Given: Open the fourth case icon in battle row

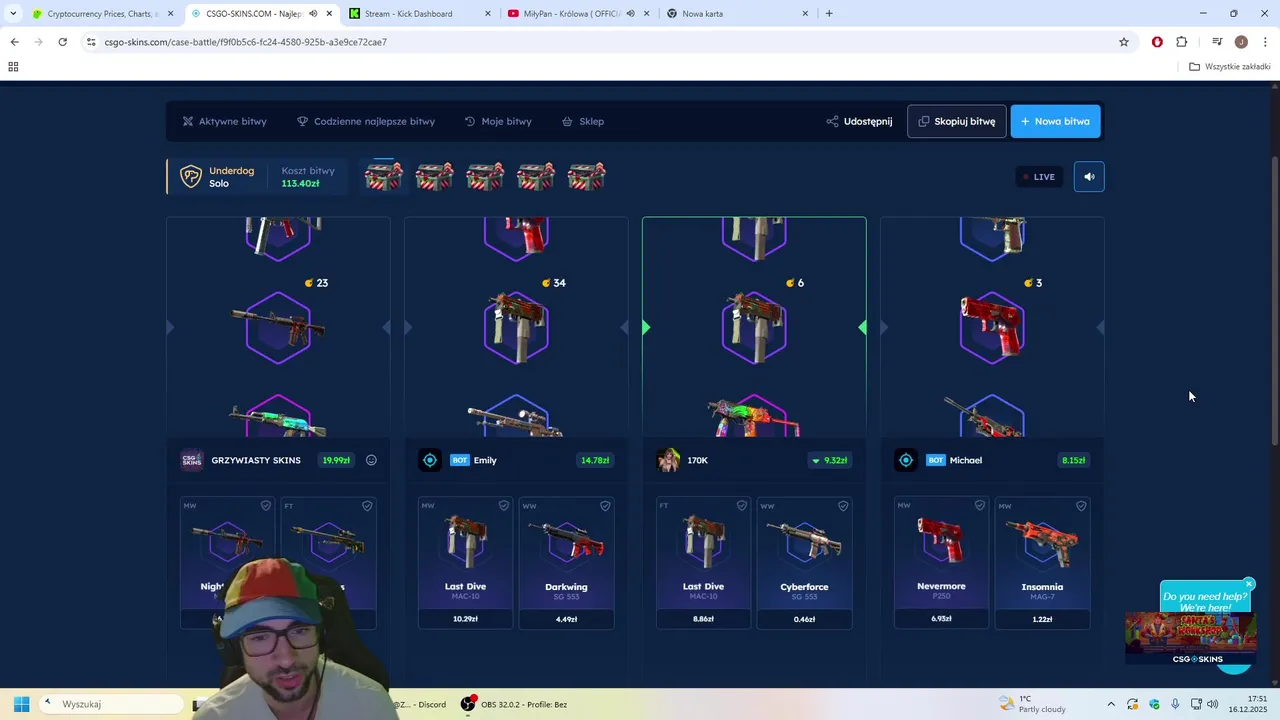Looking at the screenshot, I should pos(536,176).
